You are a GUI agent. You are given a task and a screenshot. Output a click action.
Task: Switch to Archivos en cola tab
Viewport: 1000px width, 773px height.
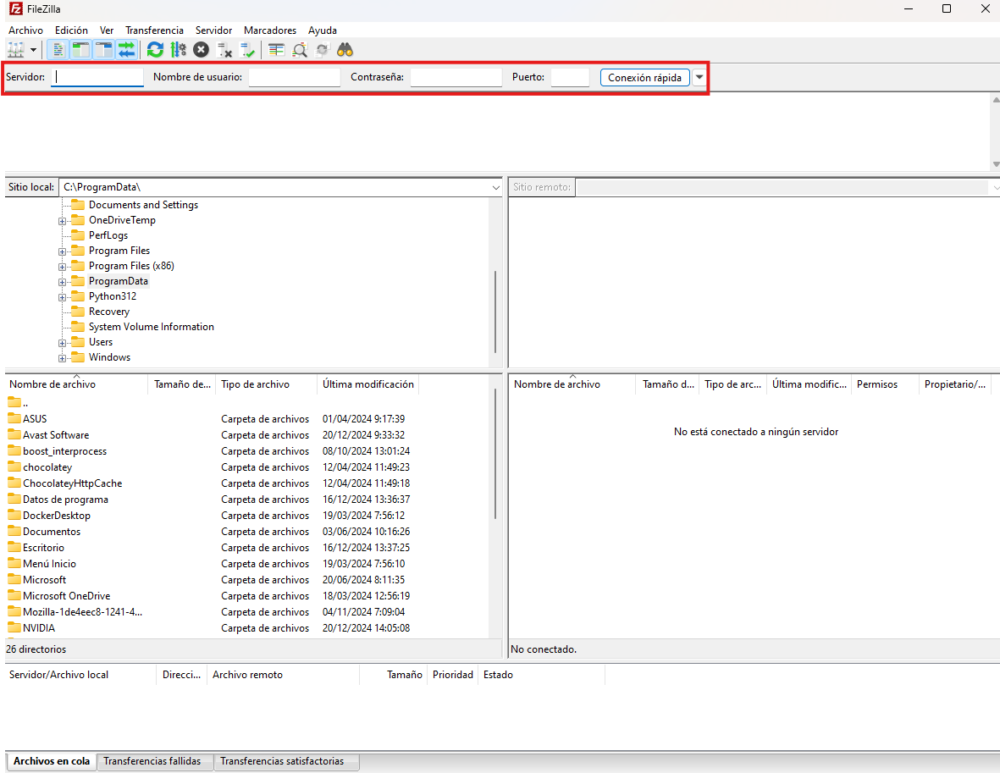point(52,762)
